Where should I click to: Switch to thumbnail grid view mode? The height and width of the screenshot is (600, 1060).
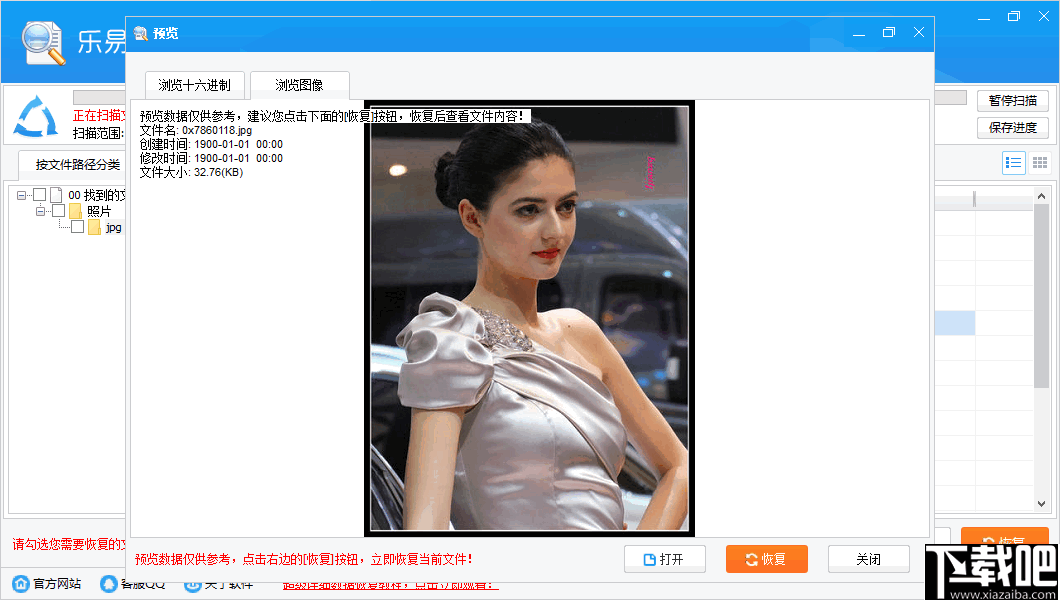tap(1040, 162)
